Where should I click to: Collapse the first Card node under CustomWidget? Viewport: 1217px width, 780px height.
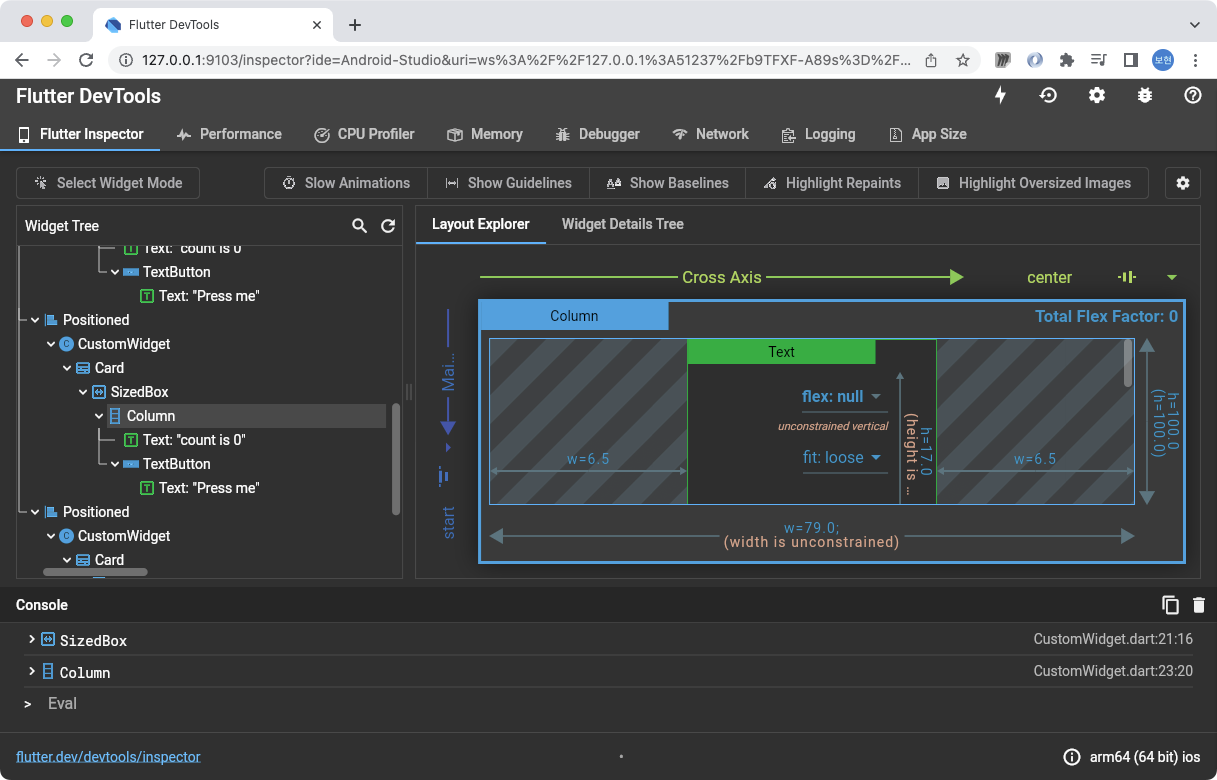click(x=68, y=368)
